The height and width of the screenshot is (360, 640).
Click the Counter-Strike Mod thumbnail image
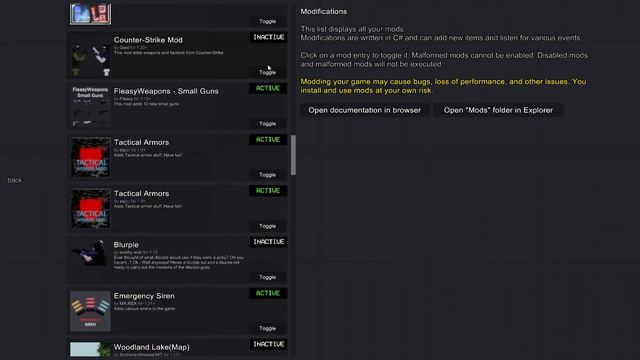[x=90, y=56]
